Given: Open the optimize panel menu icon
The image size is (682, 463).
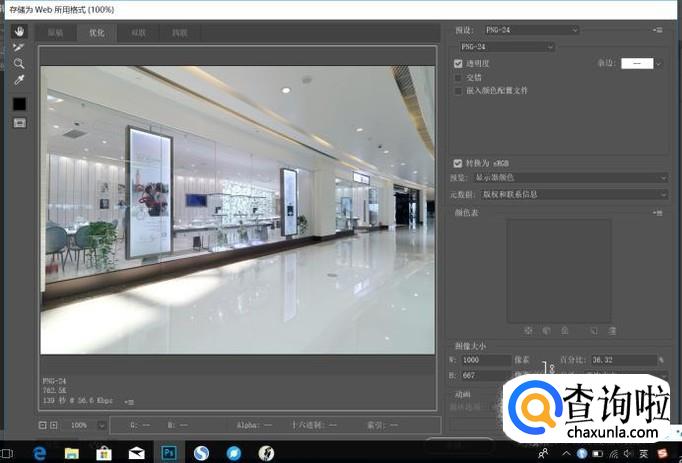Looking at the screenshot, I should 657,31.
